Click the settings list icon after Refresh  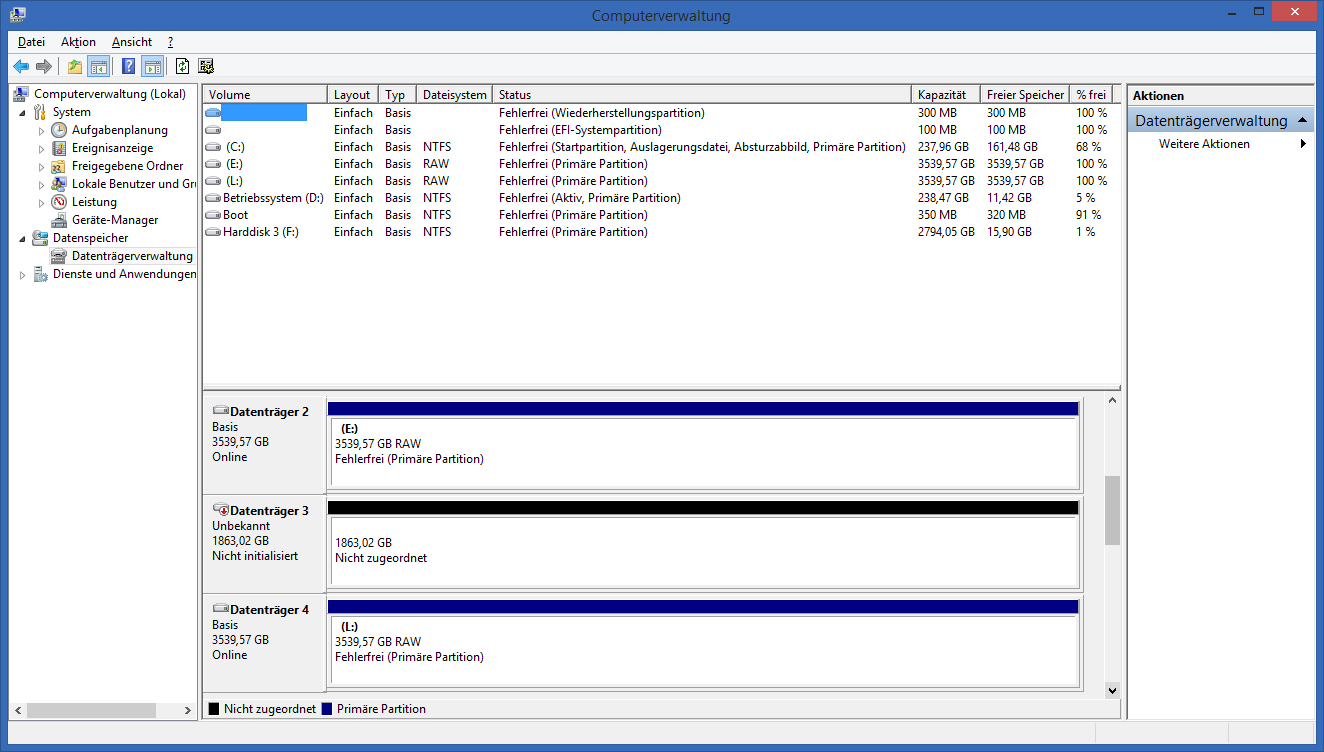pyautogui.click(x=206, y=67)
